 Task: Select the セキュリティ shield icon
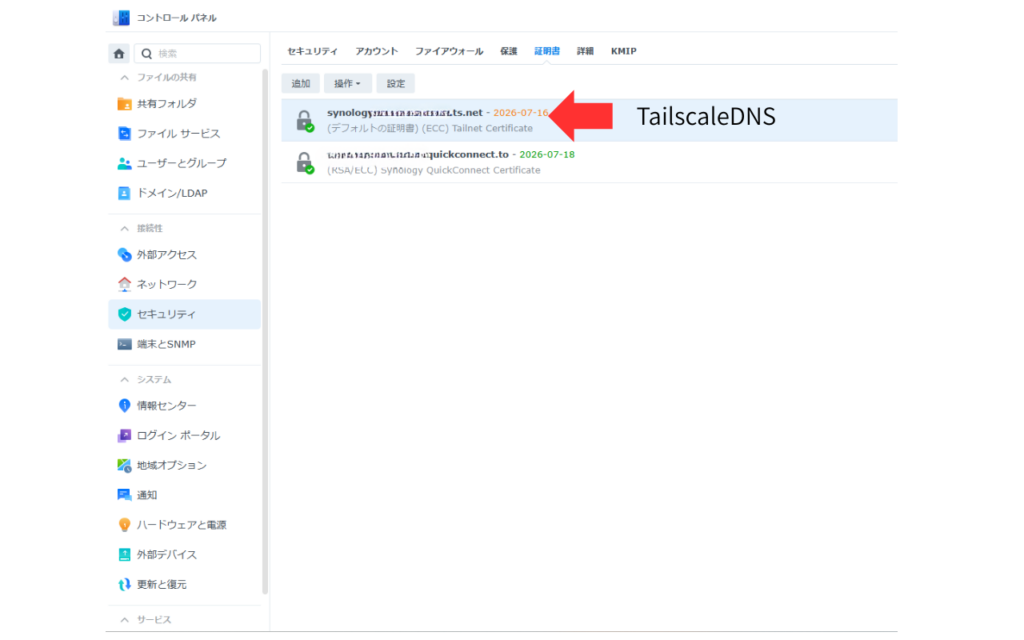click(124, 314)
